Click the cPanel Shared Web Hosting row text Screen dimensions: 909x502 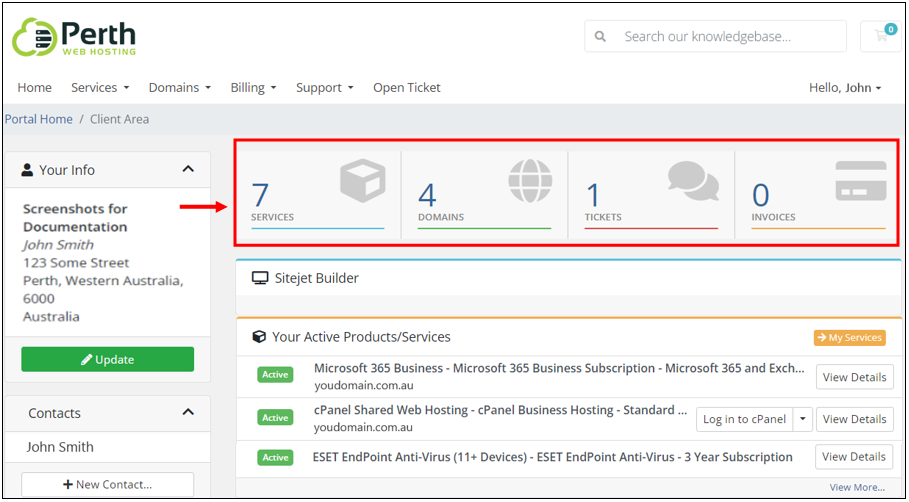coord(500,410)
